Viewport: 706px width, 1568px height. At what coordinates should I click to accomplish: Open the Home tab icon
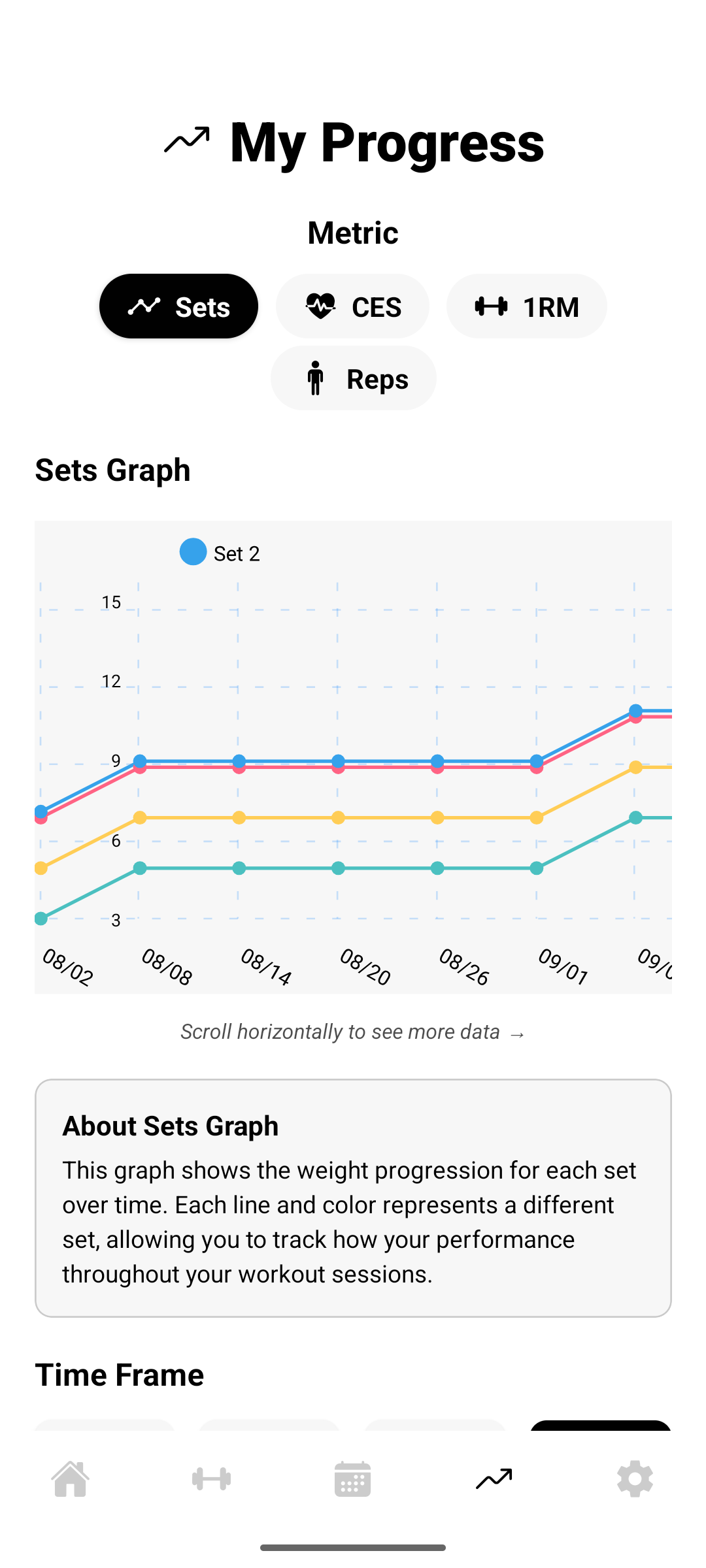click(x=71, y=1478)
